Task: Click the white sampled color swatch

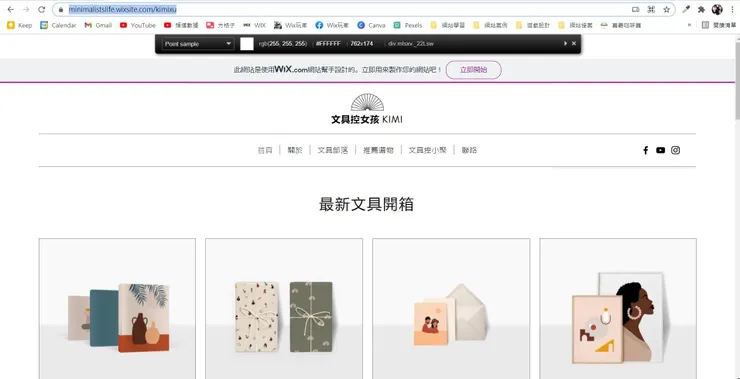Action: 247,44
